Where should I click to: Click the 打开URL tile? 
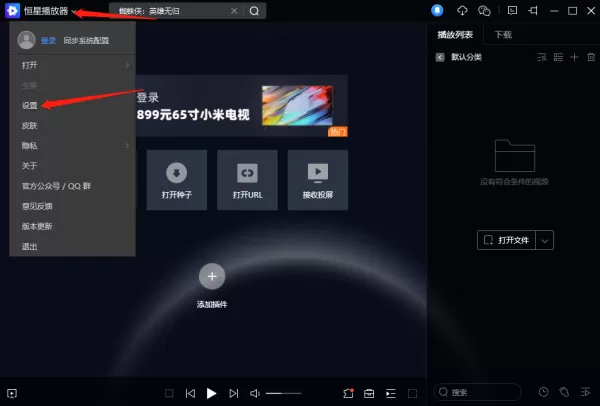point(247,180)
